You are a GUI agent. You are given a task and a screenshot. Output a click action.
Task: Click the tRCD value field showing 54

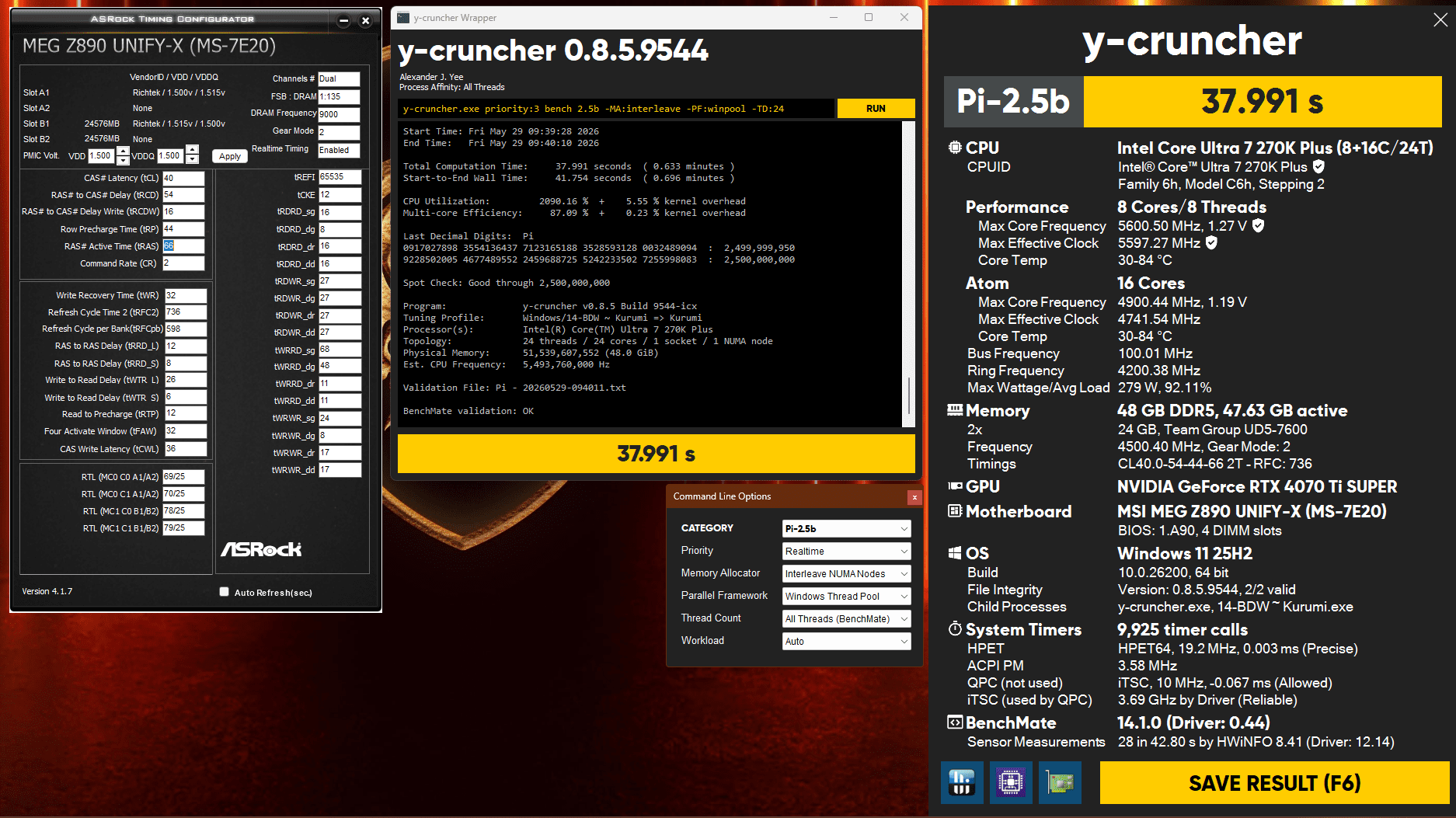(x=183, y=195)
